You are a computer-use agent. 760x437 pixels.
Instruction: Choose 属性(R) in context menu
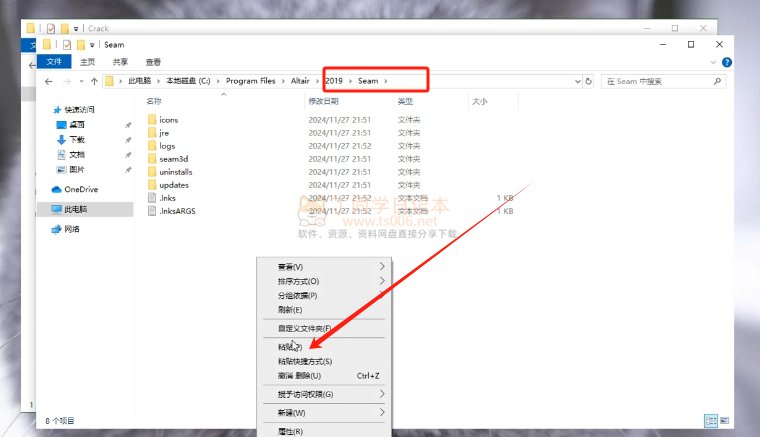click(x=324, y=431)
